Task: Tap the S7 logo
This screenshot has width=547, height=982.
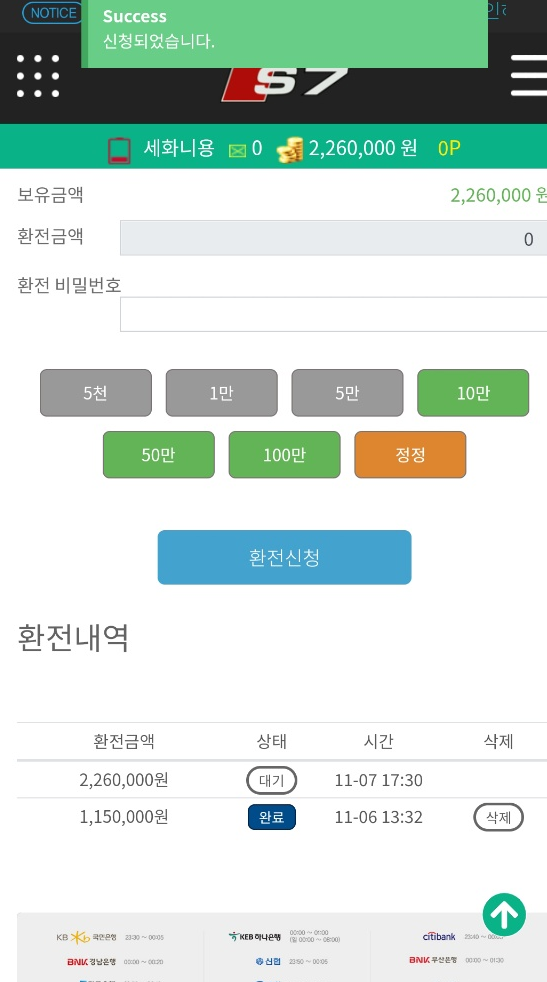Action: point(285,84)
